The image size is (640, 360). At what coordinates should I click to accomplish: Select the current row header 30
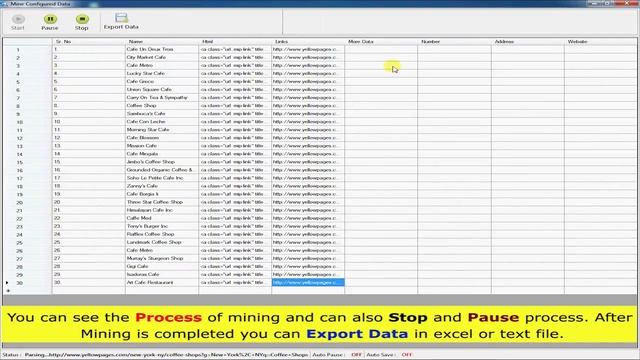(27, 282)
